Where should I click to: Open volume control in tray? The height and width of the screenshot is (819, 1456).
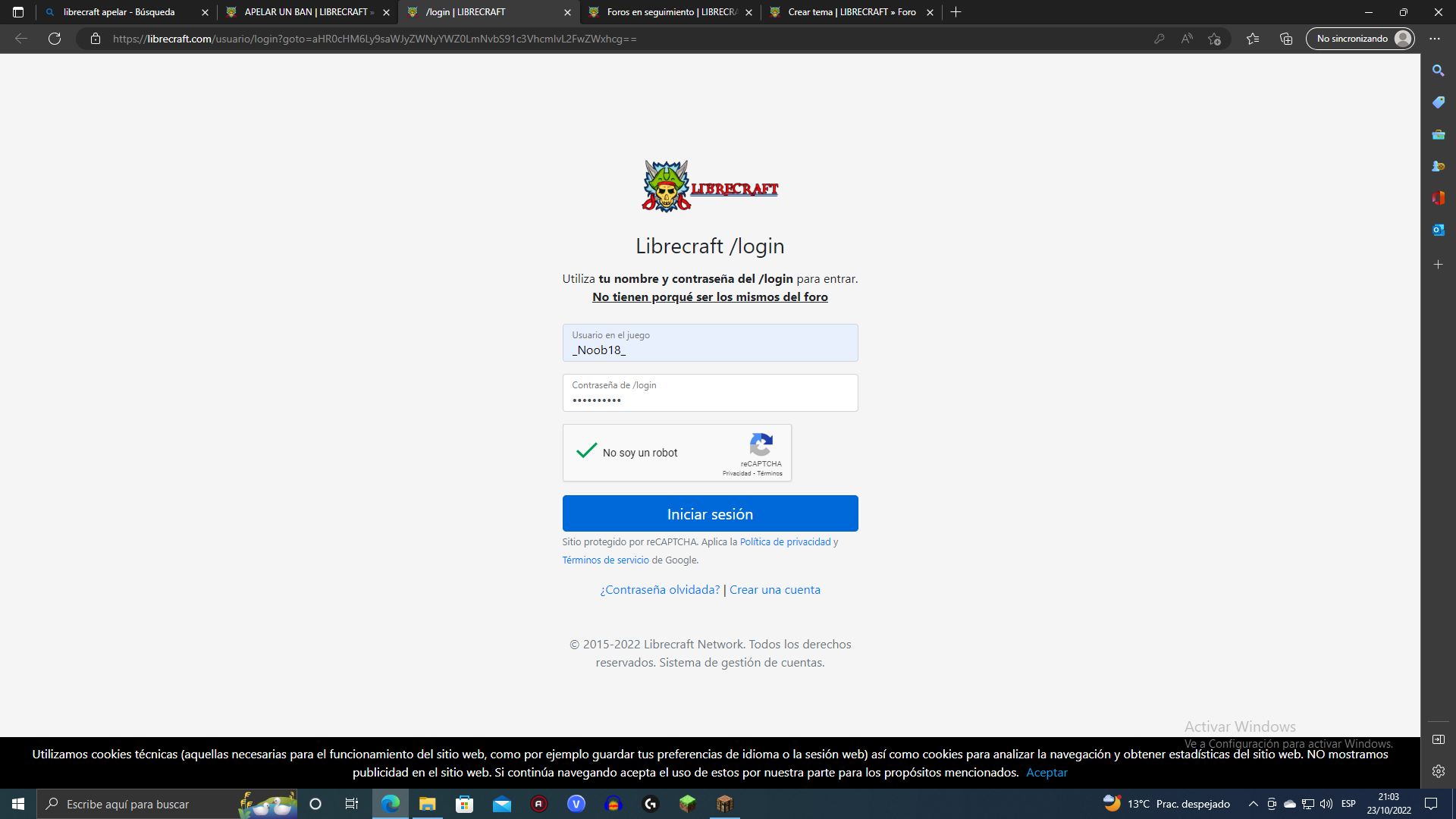[x=1326, y=804]
